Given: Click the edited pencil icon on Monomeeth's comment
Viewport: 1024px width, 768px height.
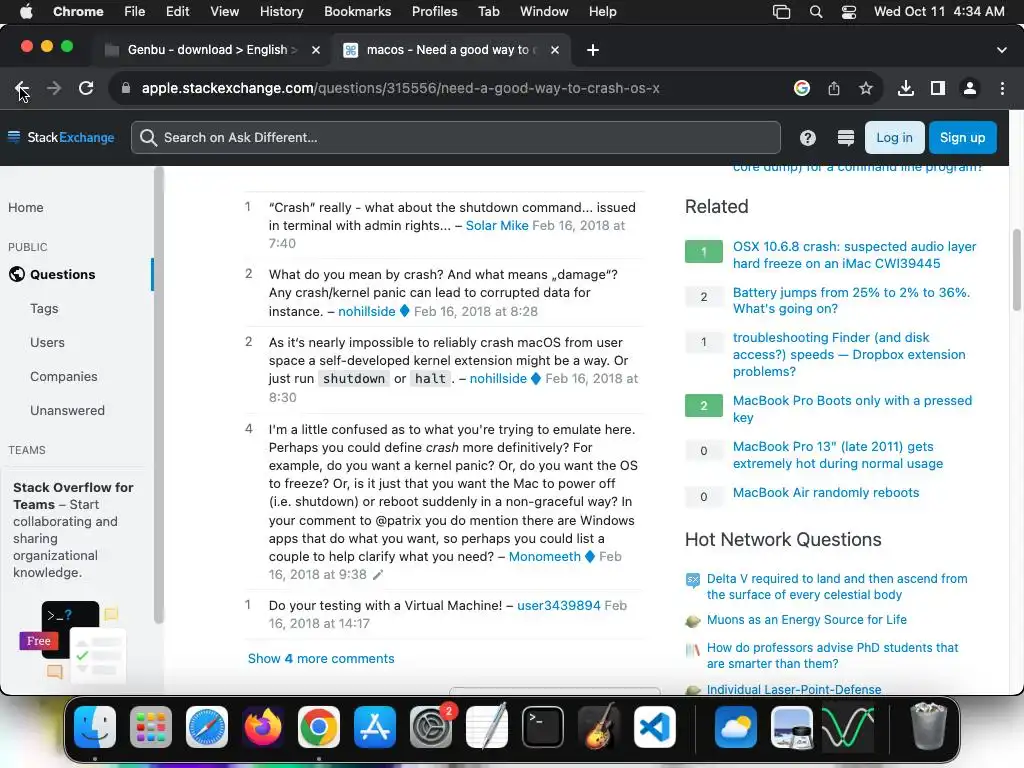Looking at the screenshot, I should click(x=377, y=575).
